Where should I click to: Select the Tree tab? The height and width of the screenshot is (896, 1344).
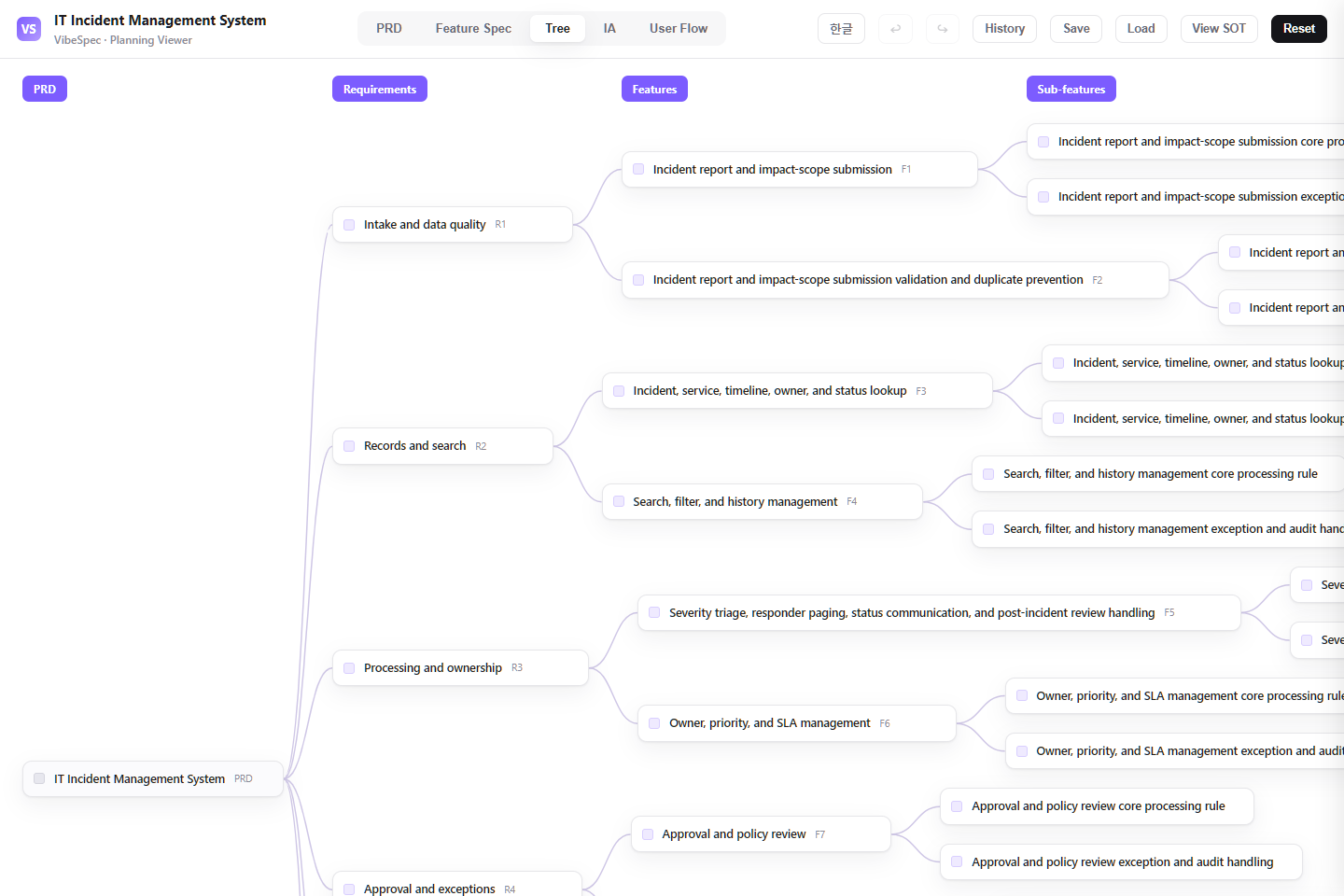coord(557,29)
